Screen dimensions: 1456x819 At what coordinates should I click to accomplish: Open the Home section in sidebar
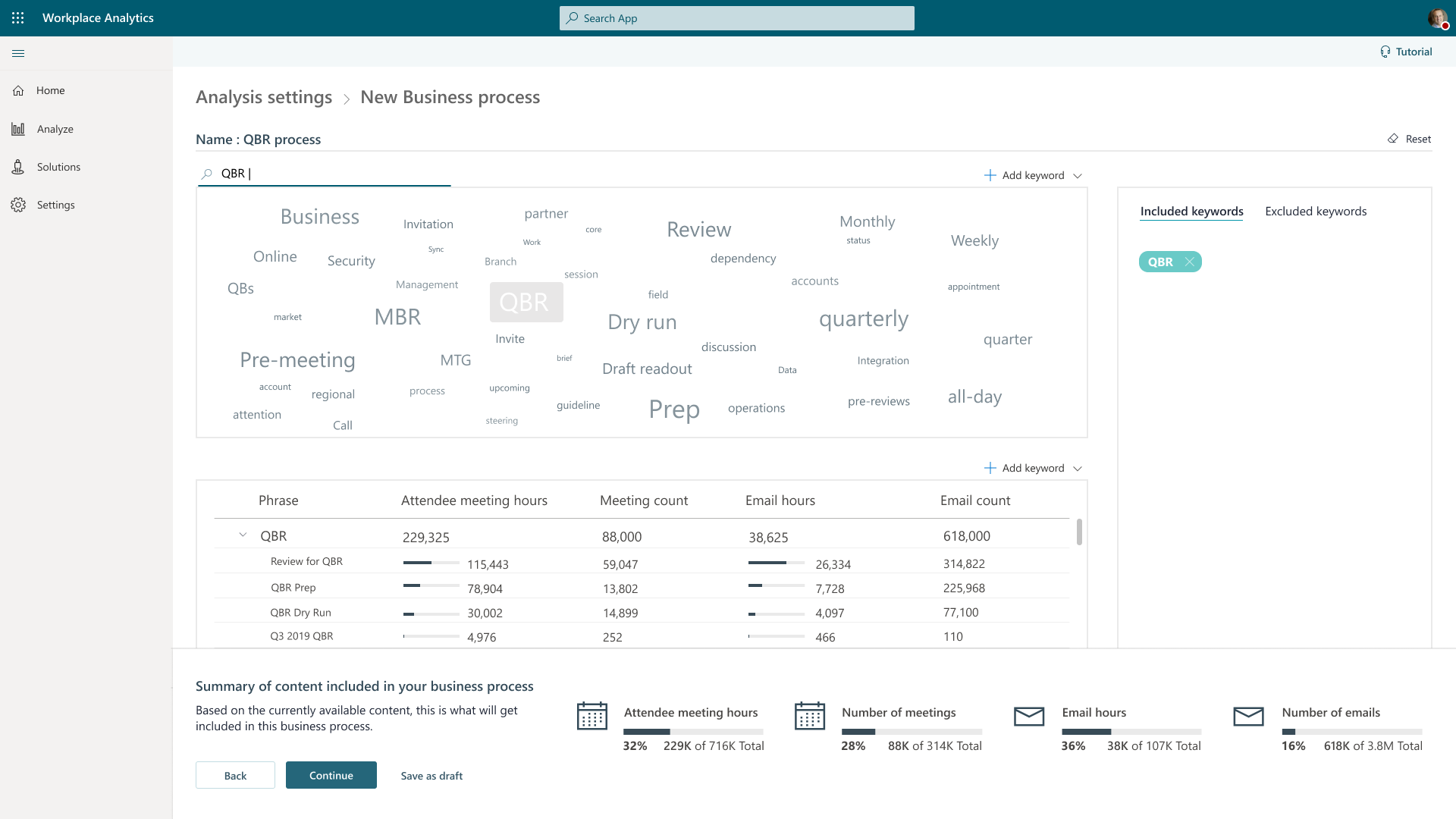[x=50, y=89]
